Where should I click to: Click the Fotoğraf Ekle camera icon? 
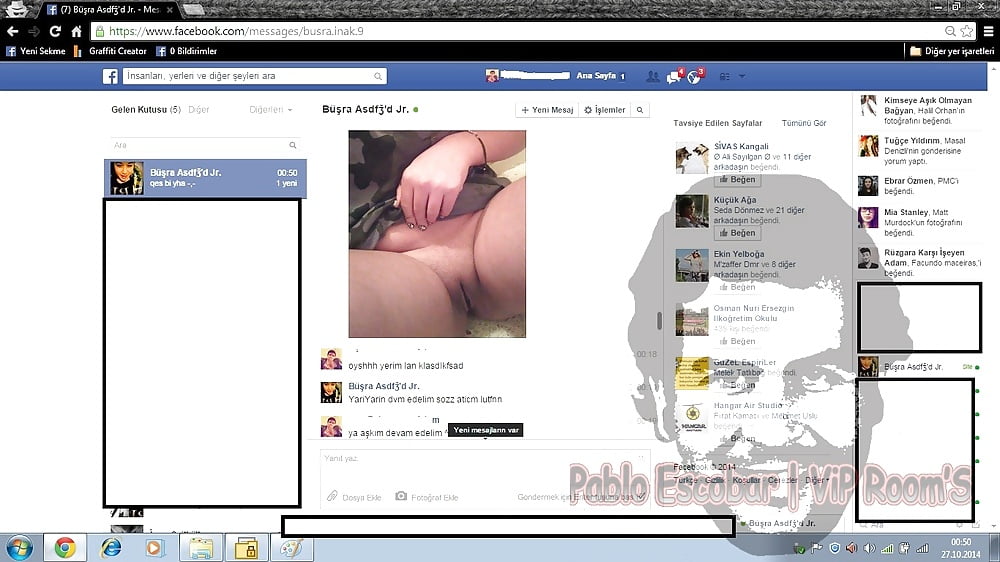401,496
